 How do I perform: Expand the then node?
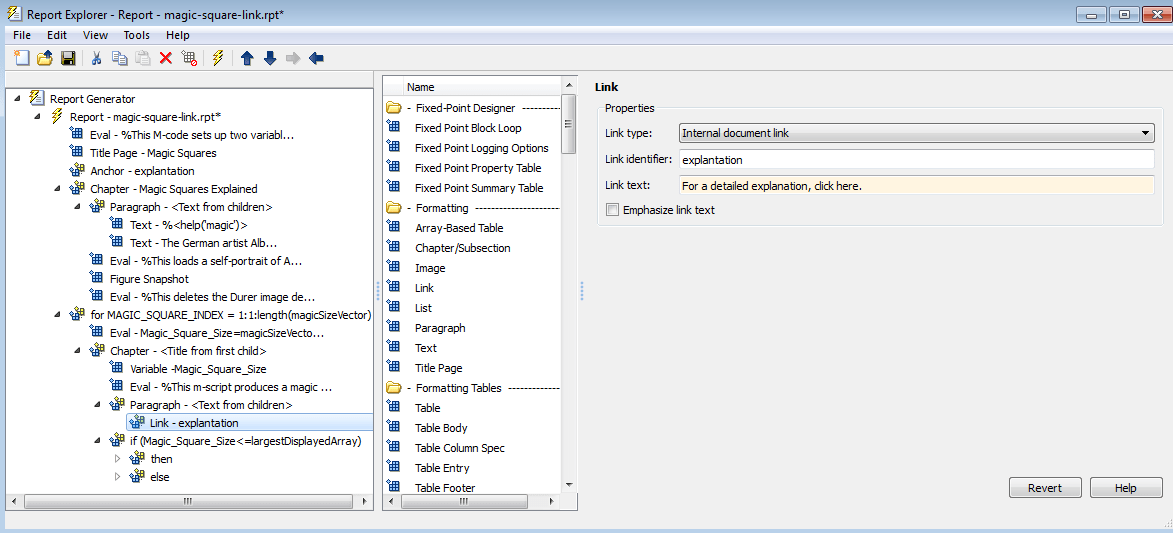pos(117,458)
